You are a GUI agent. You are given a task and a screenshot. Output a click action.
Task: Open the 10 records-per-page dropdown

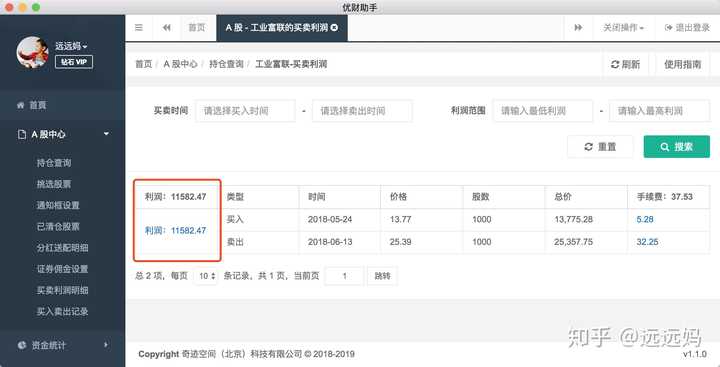pos(206,276)
